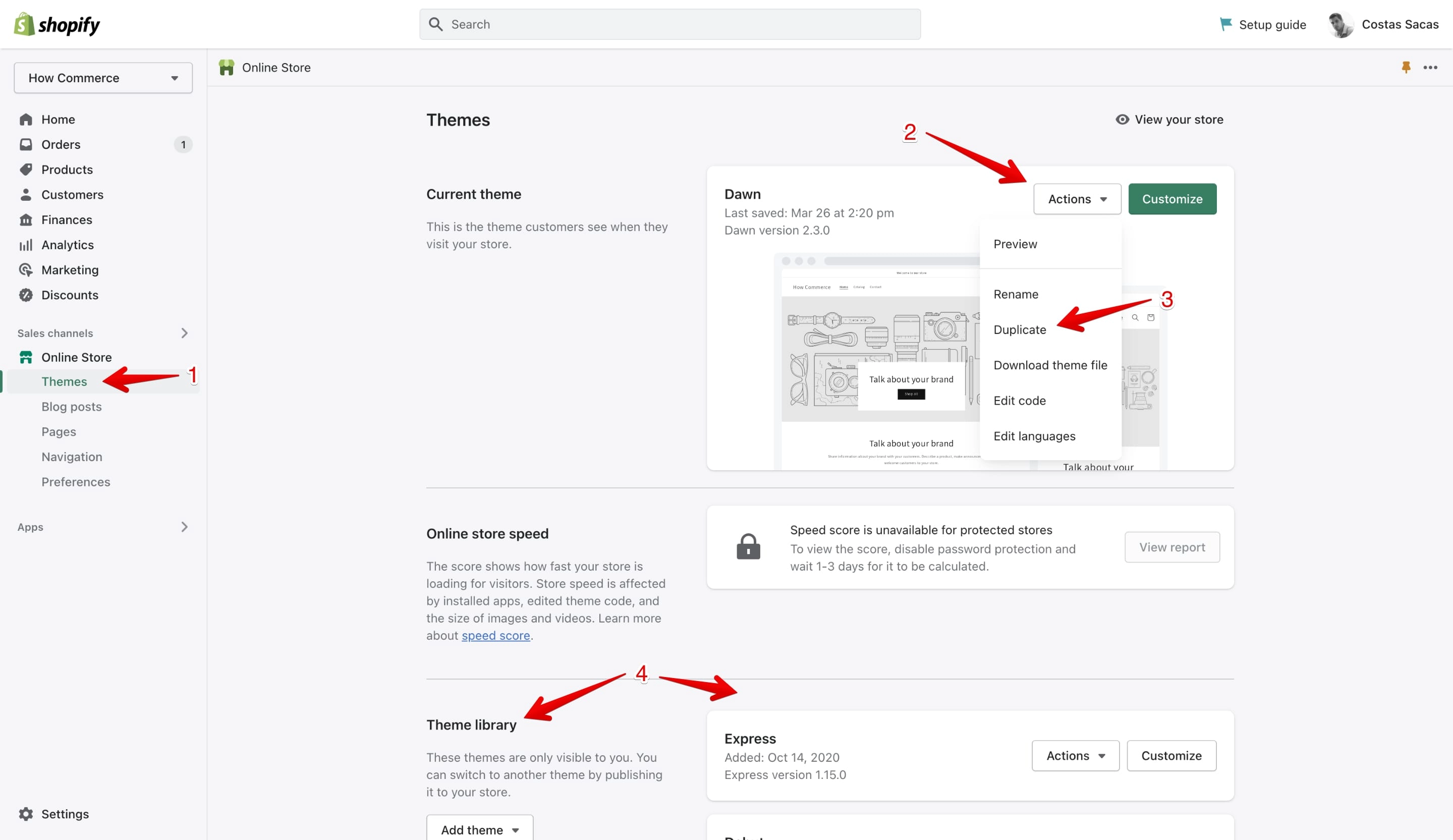Open the speed score link

(495, 635)
